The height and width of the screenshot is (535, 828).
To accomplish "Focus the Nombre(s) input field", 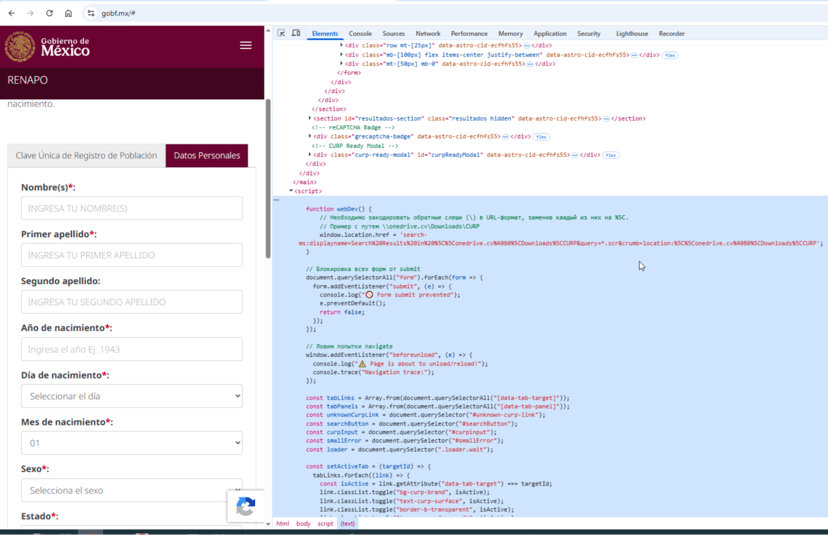I will (131, 208).
